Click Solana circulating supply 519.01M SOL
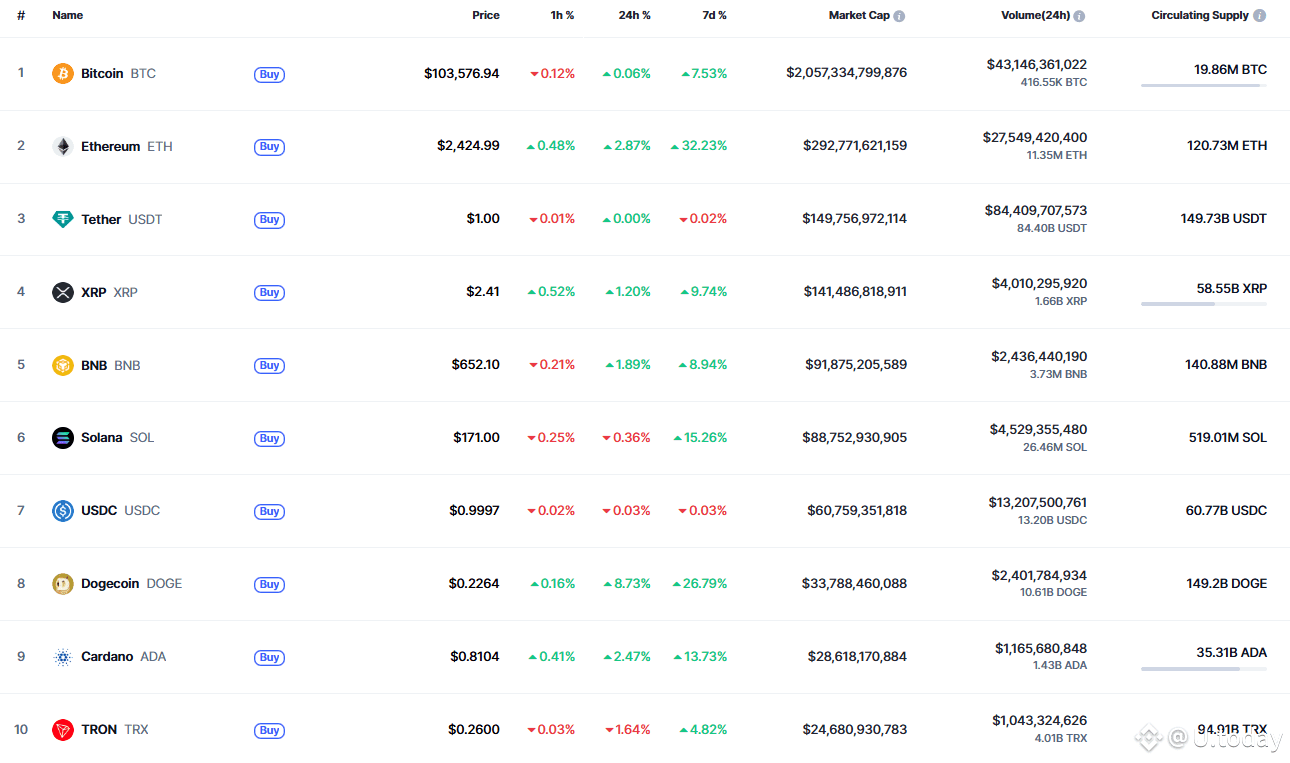The width and height of the screenshot is (1290, 763). pyautogui.click(x=1228, y=438)
